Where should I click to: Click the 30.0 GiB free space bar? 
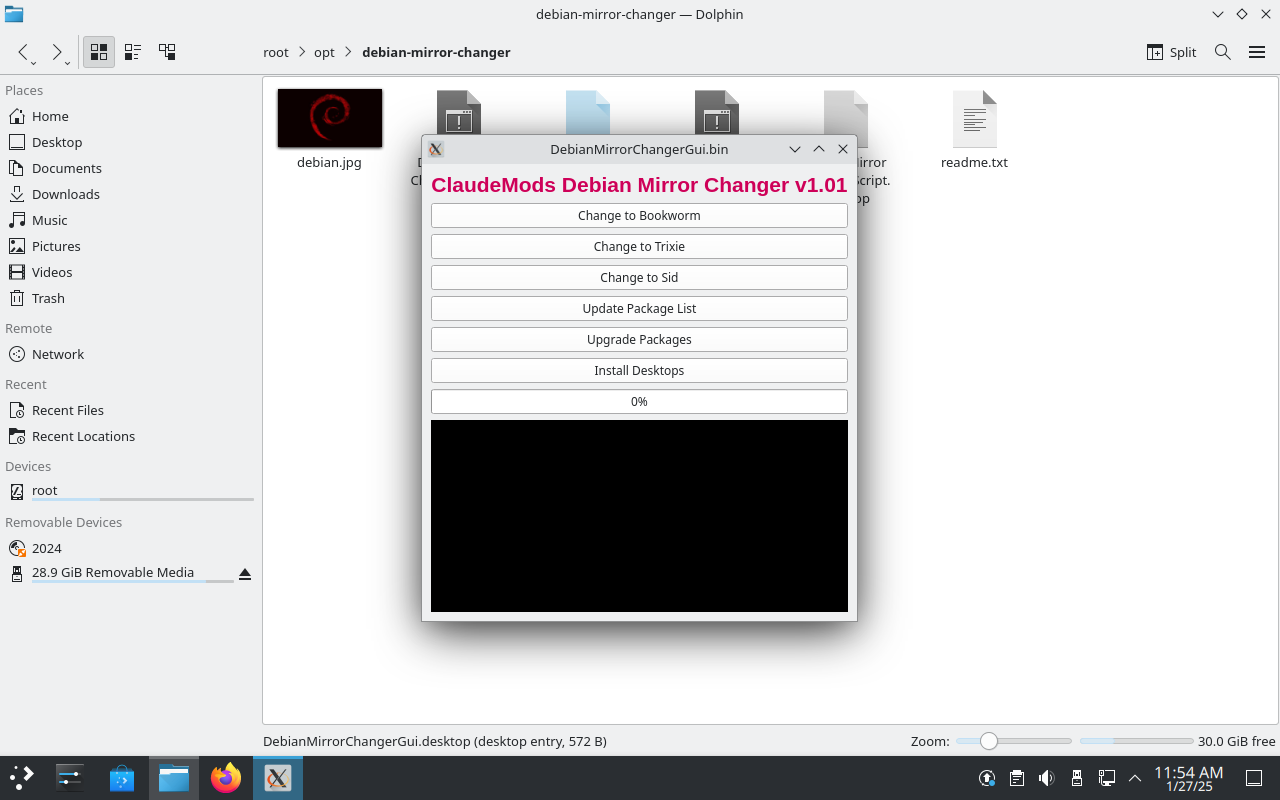(x=1136, y=741)
